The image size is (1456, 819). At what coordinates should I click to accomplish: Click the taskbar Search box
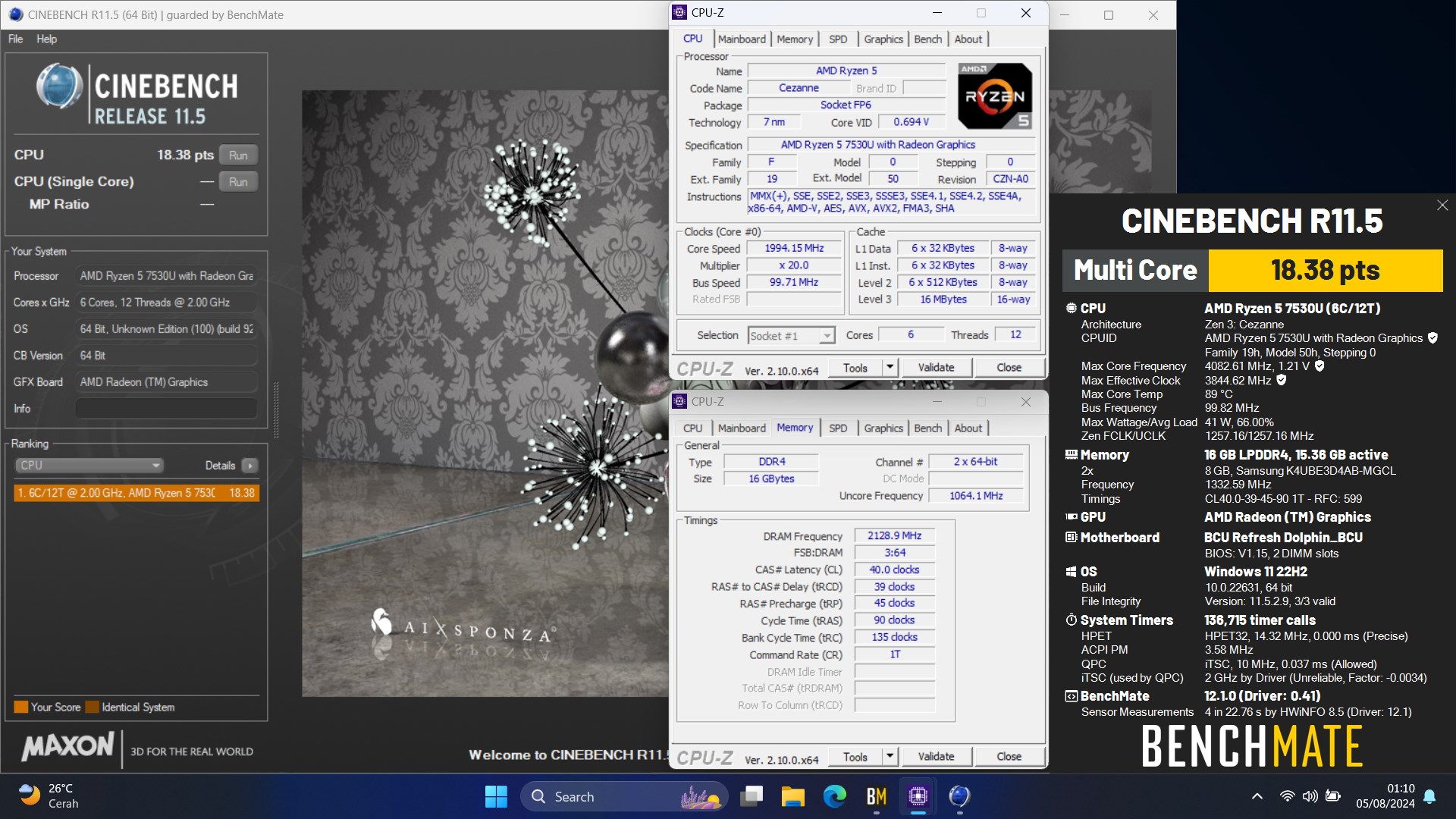point(623,796)
